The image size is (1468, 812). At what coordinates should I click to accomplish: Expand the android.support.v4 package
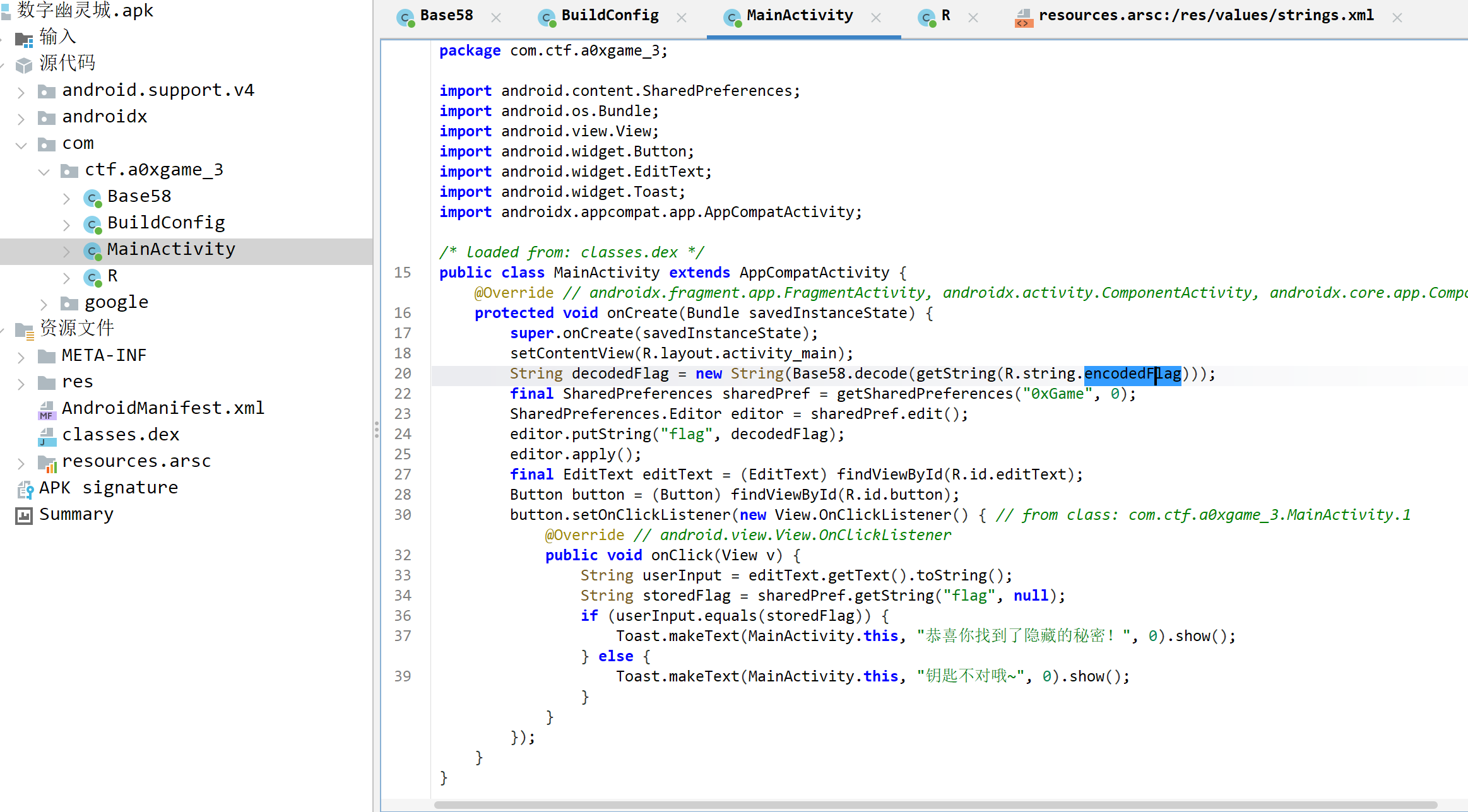click(x=21, y=93)
